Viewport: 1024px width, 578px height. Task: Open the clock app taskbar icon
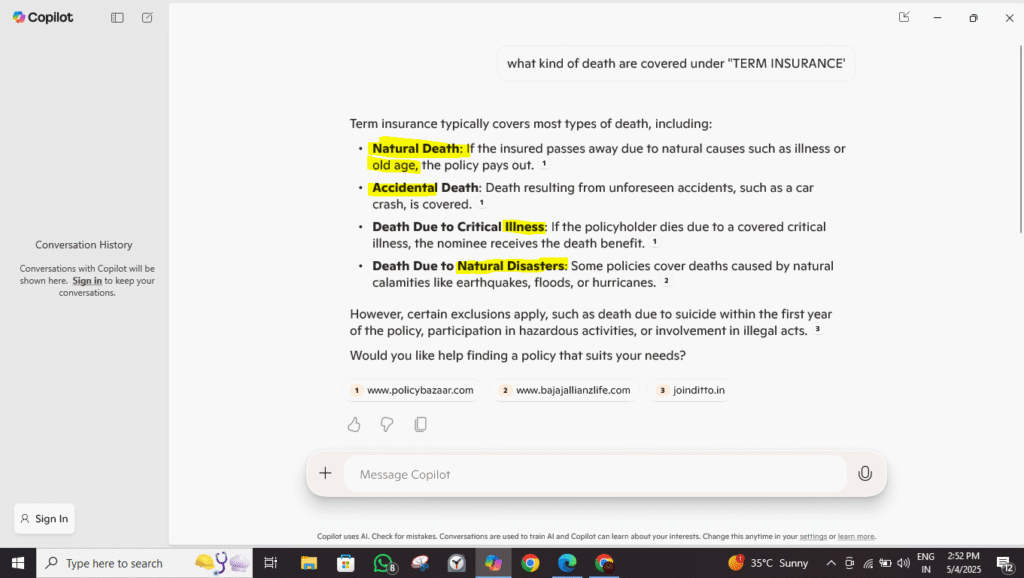click(x=456, y=563)
